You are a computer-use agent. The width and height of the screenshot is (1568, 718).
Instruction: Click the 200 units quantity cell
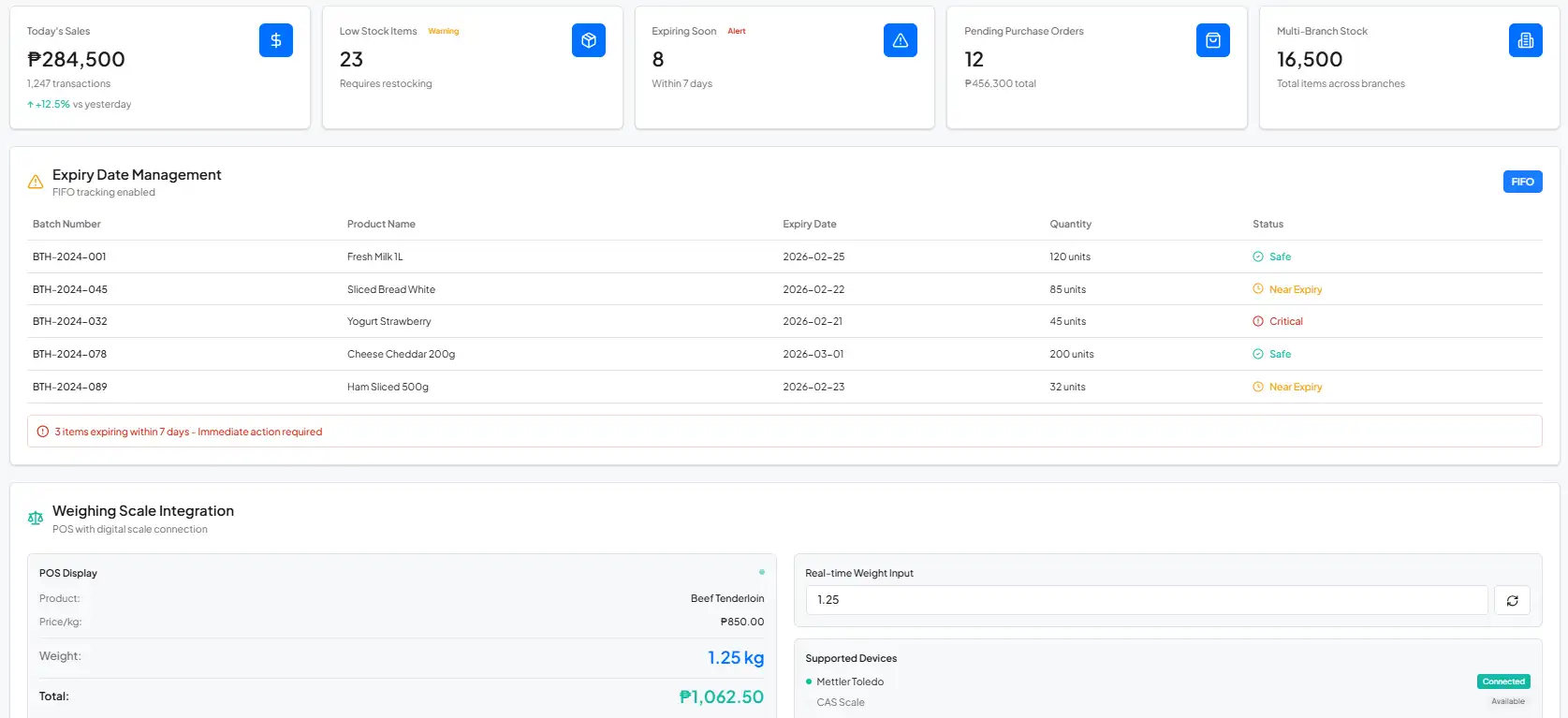point(1072,354)
